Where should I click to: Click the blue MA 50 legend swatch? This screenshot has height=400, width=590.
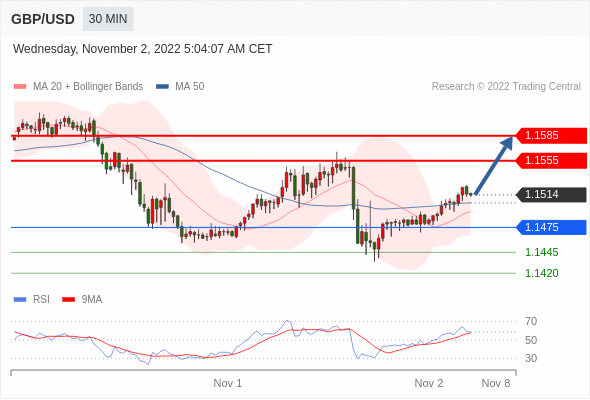click(x=163, y=87)
